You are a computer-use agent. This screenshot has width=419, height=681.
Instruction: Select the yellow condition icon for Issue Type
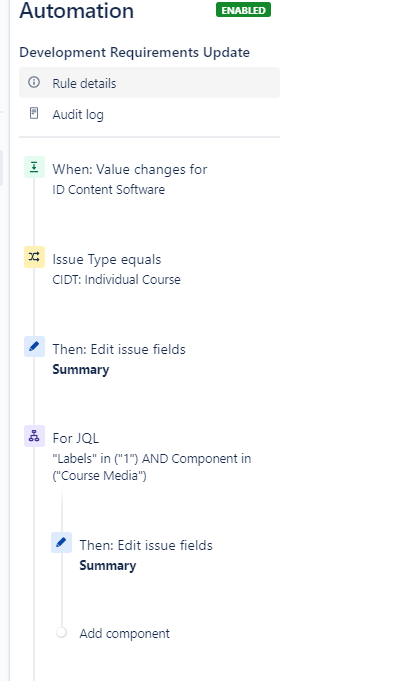(34, 257)
